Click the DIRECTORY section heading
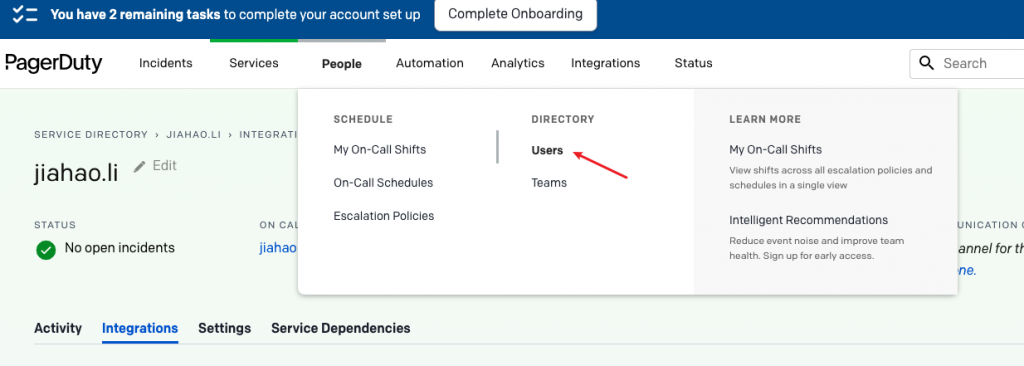Screen dimensions: 1024x366 tap(563, 120)
